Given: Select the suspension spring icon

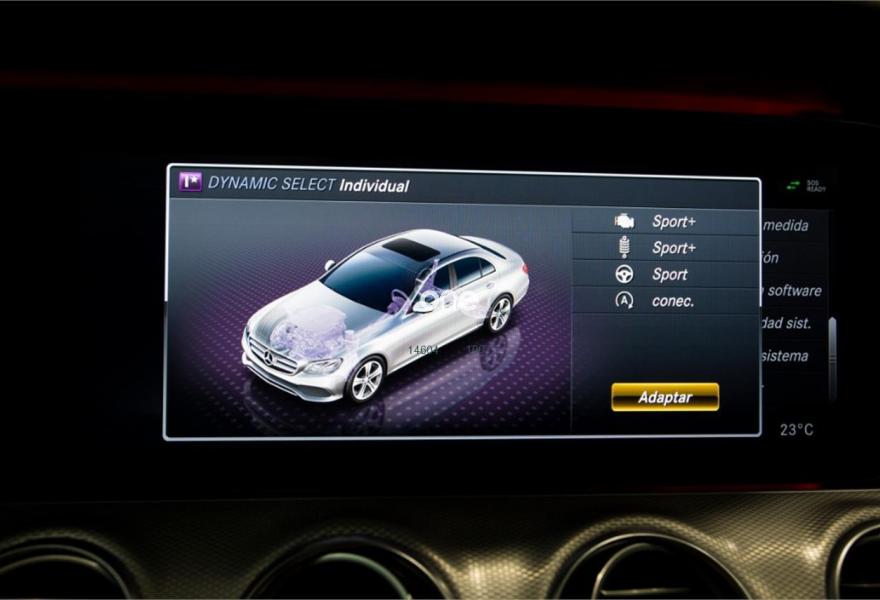Looking at the screenshot, I should (x=624, y=247).
